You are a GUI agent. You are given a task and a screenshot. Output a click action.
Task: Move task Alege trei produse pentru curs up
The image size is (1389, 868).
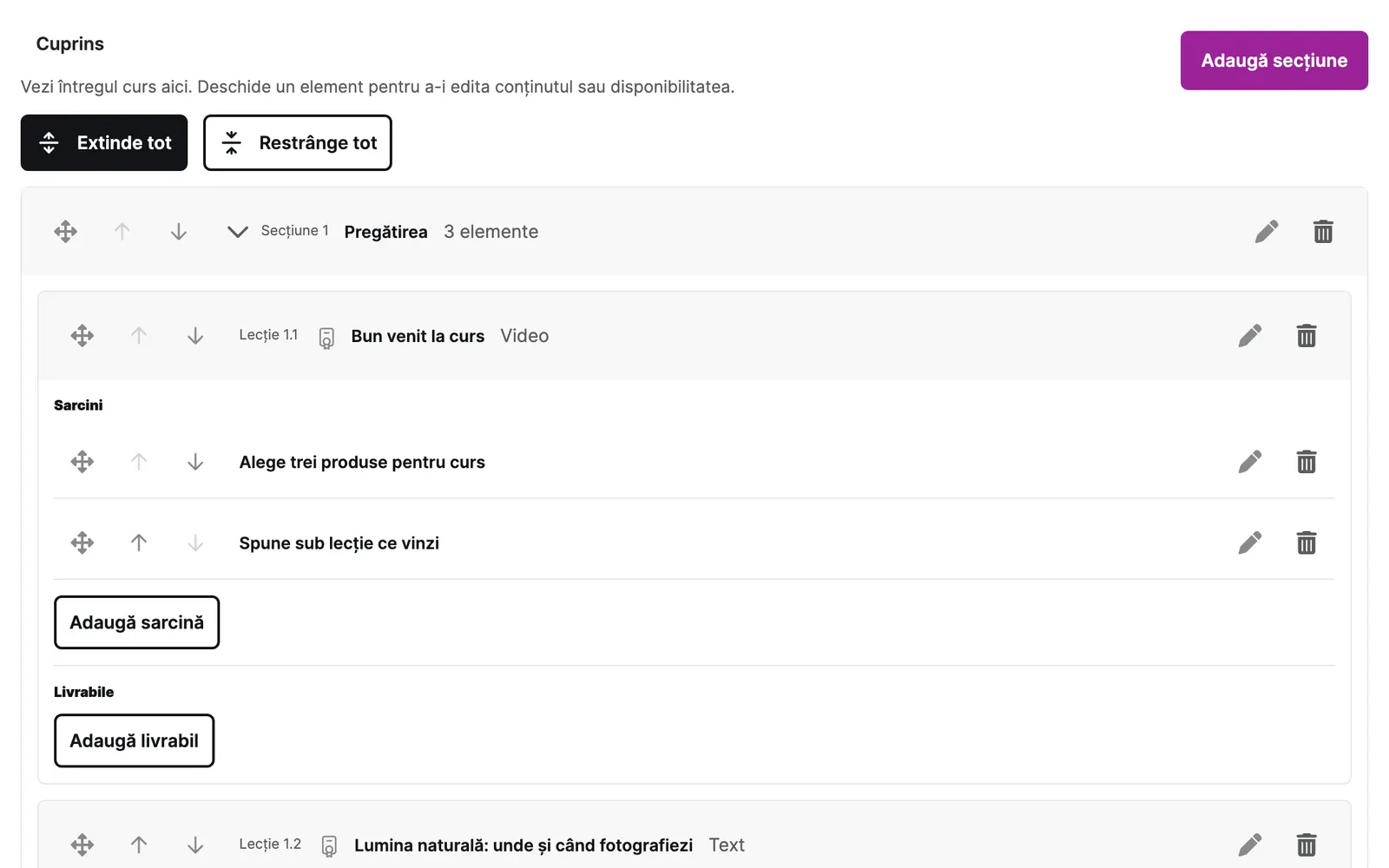(139, 462)
